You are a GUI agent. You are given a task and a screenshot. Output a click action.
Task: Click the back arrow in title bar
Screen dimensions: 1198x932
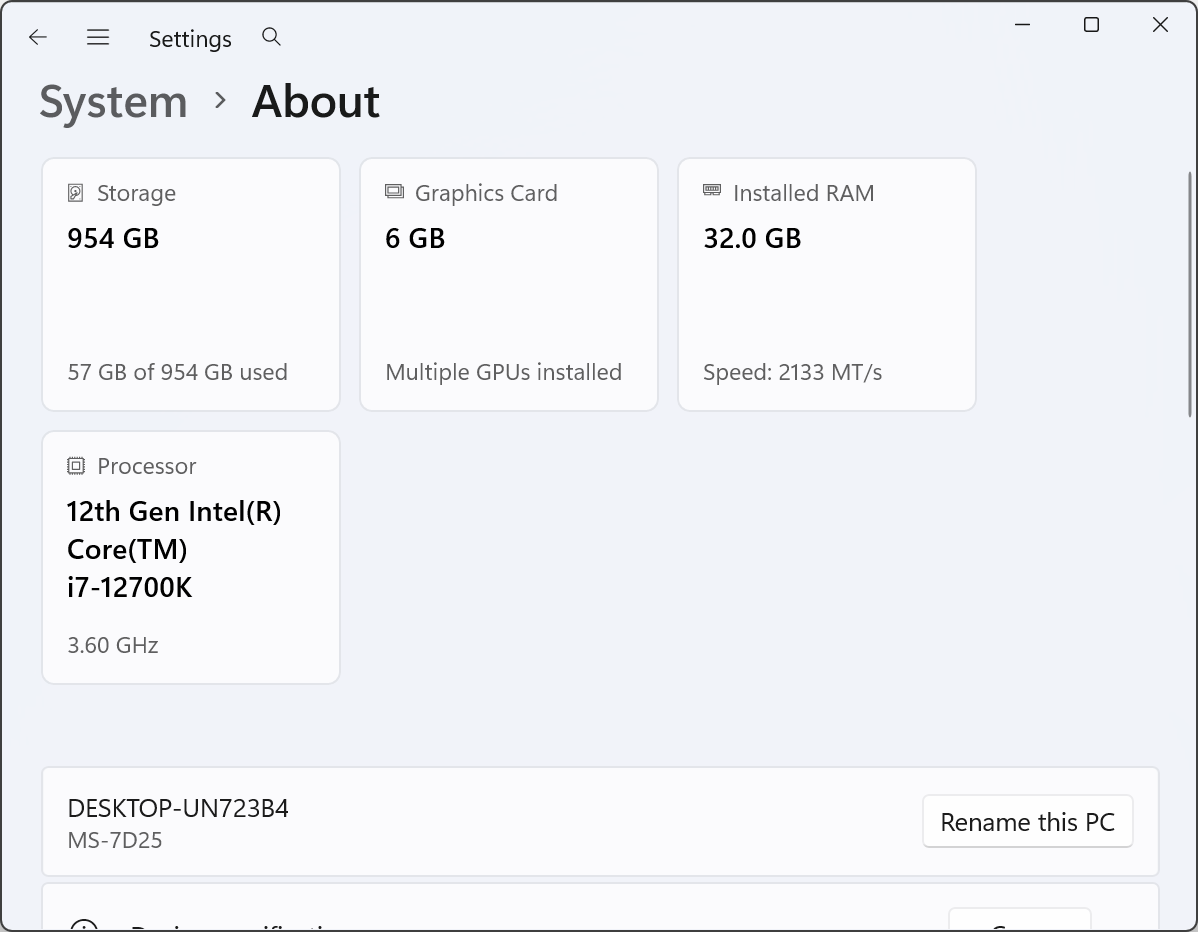38,37
